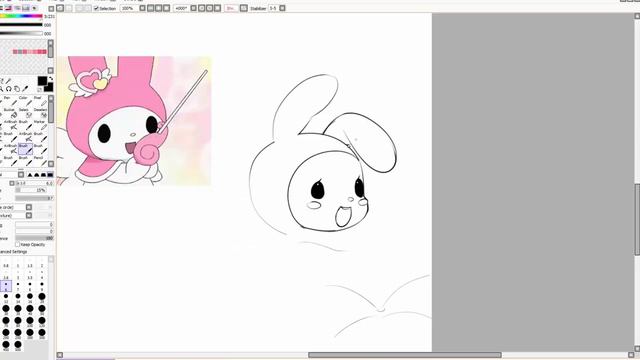
Task: Adjust the brush size slider
Action: 34,183
